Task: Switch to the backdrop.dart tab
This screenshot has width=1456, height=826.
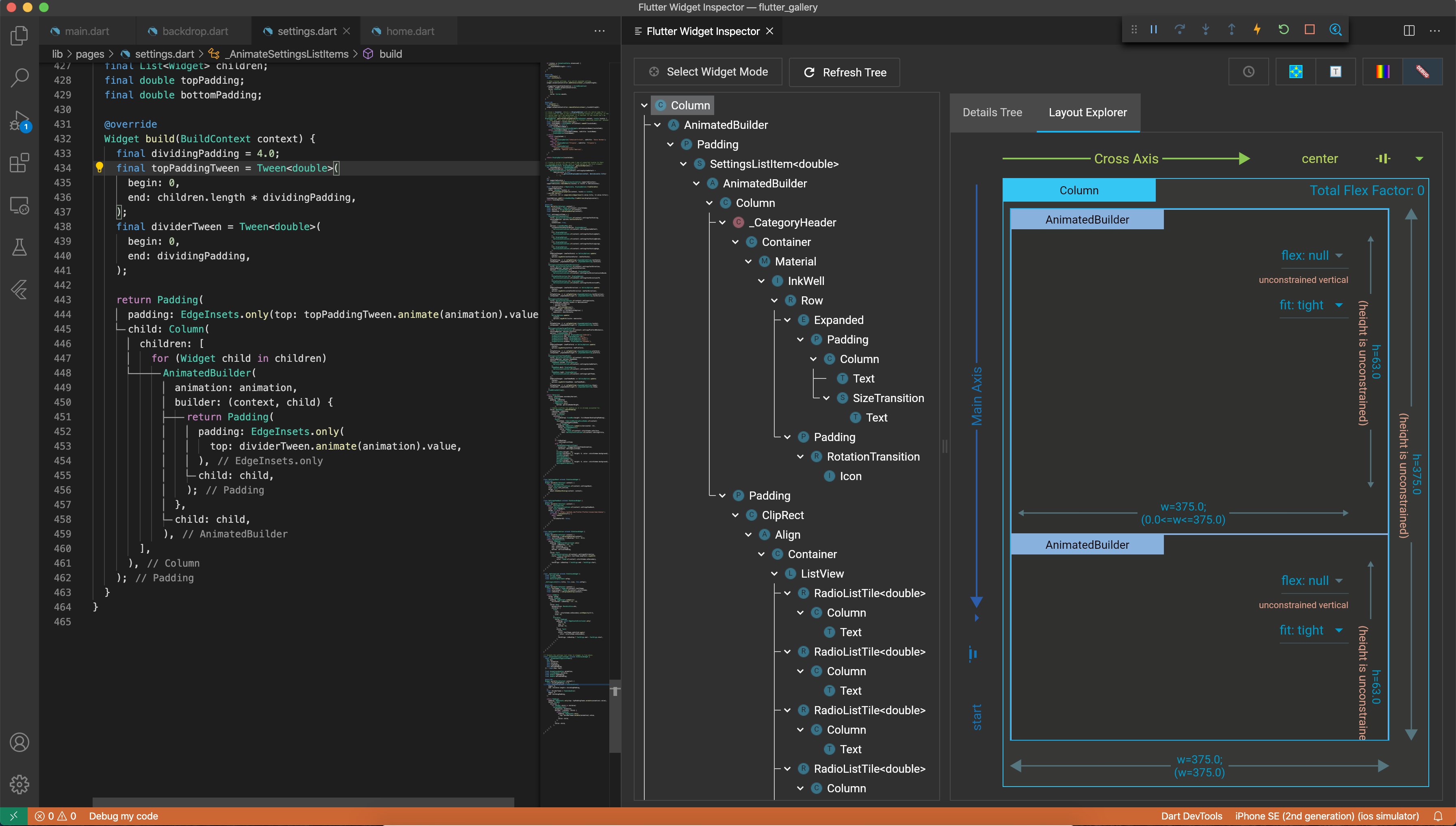Action: tap(195, 31)
